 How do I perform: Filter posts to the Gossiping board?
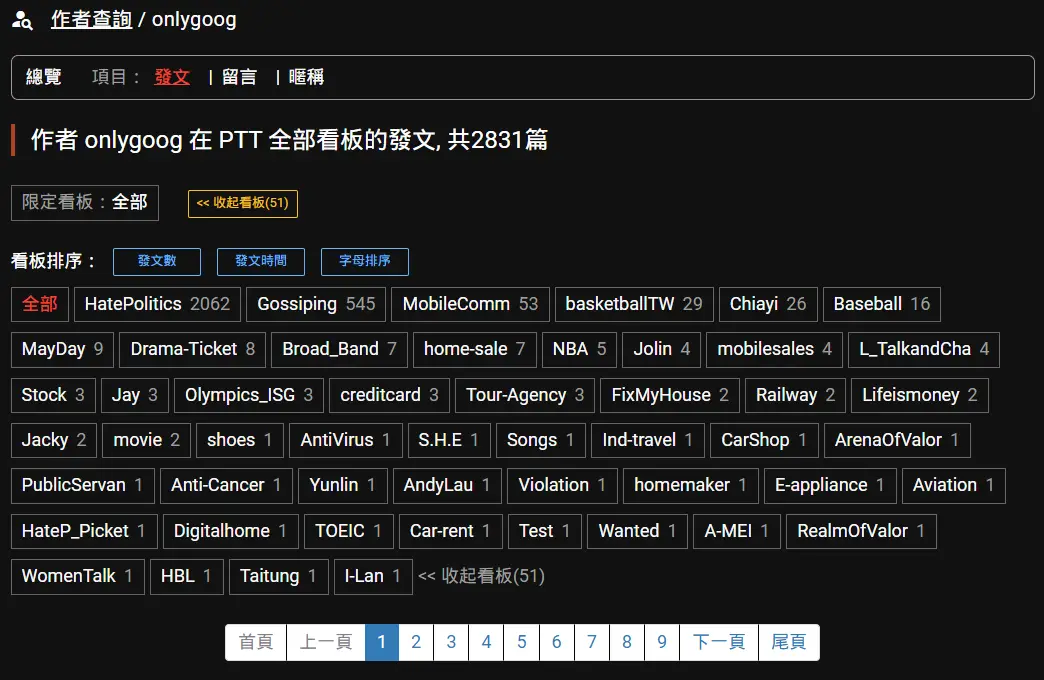click(316, 304)
